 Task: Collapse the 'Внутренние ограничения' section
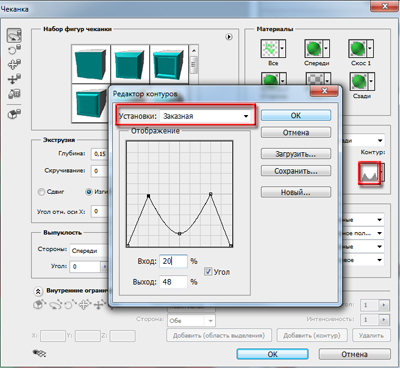tap(38, 292)
